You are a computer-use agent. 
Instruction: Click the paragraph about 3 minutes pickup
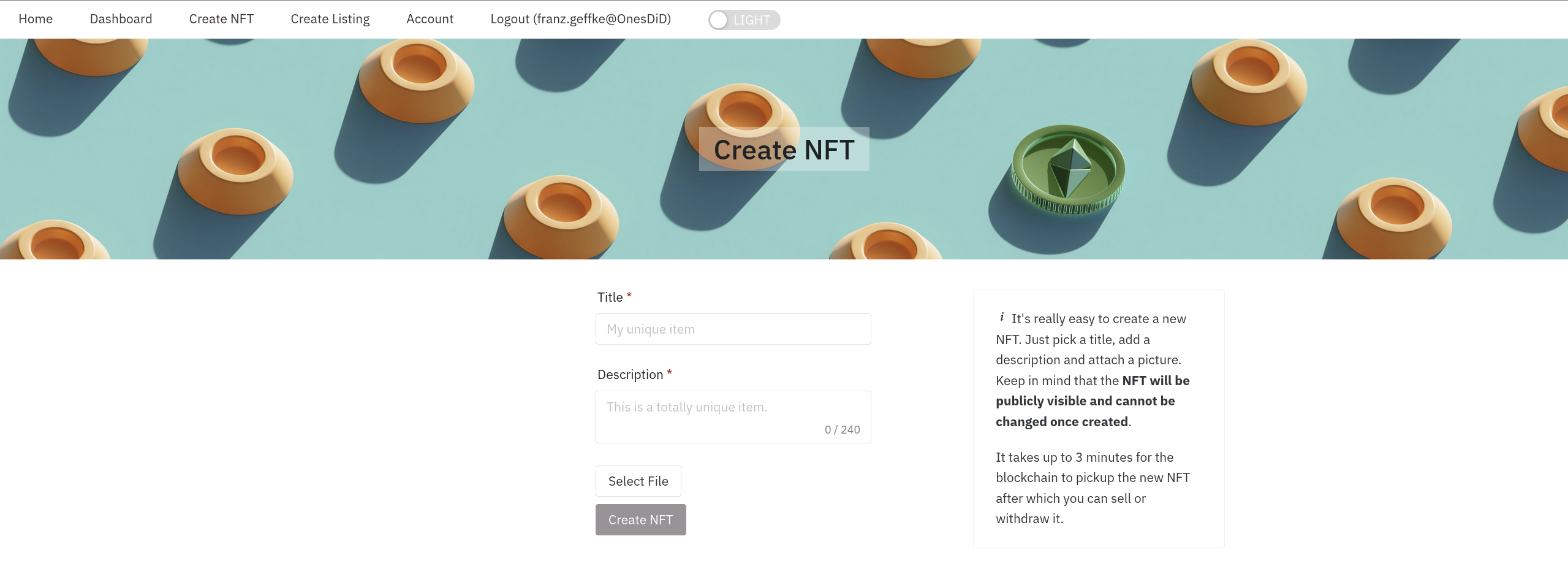pyautogui.click(x=1093, y=488)
